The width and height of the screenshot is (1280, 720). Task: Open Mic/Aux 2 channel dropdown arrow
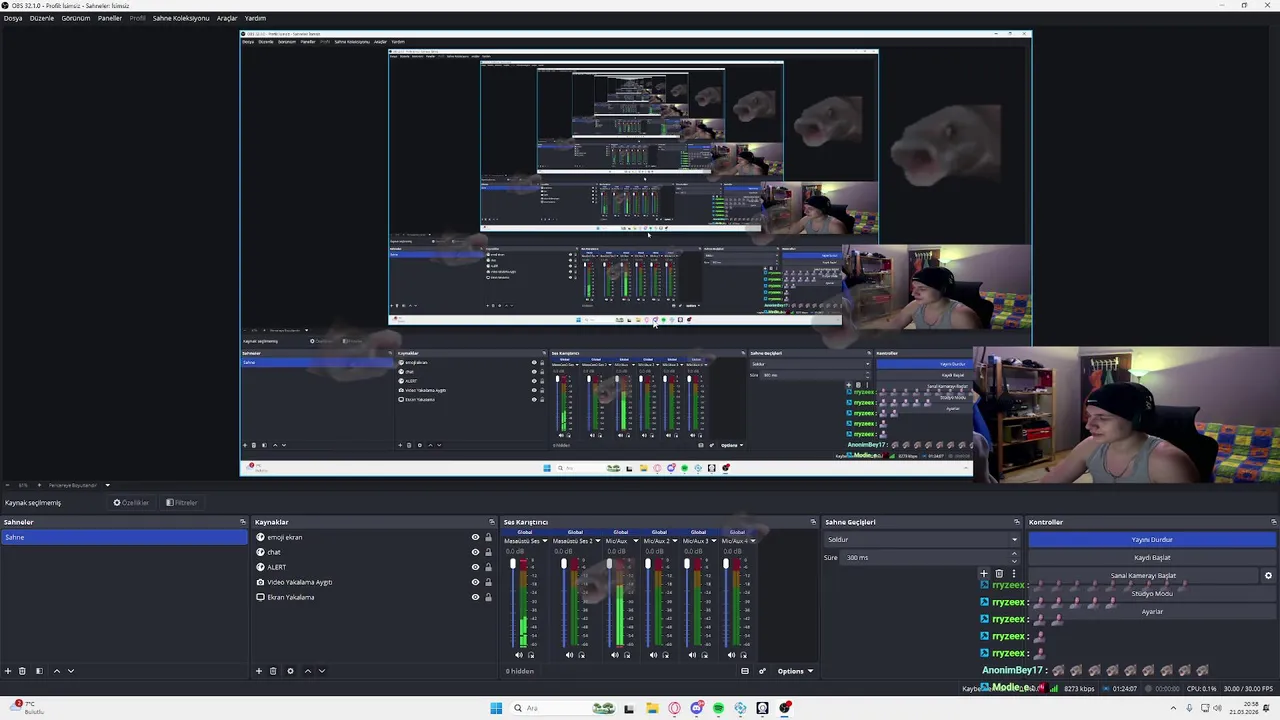click(x=675, y=541)
